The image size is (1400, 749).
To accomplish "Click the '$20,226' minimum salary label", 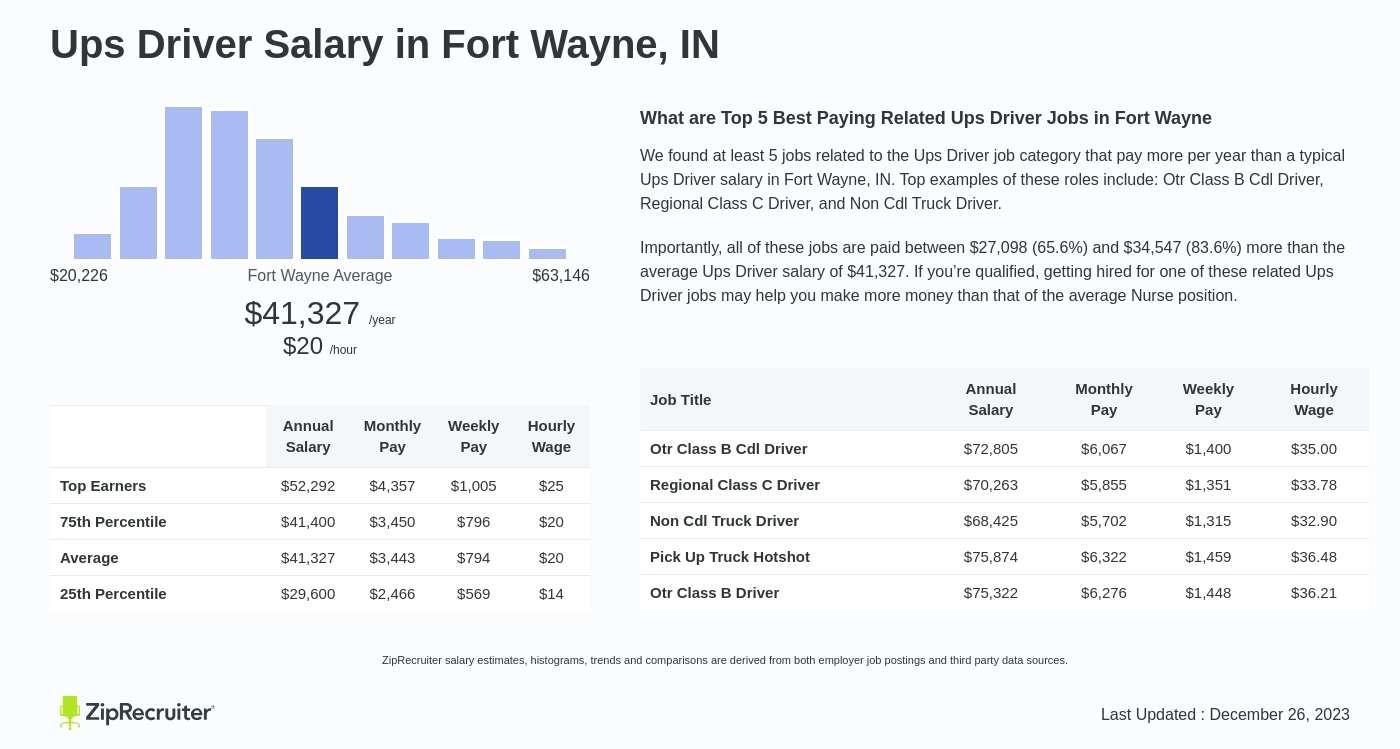I will pyautogui.click(x=79, y=275).
